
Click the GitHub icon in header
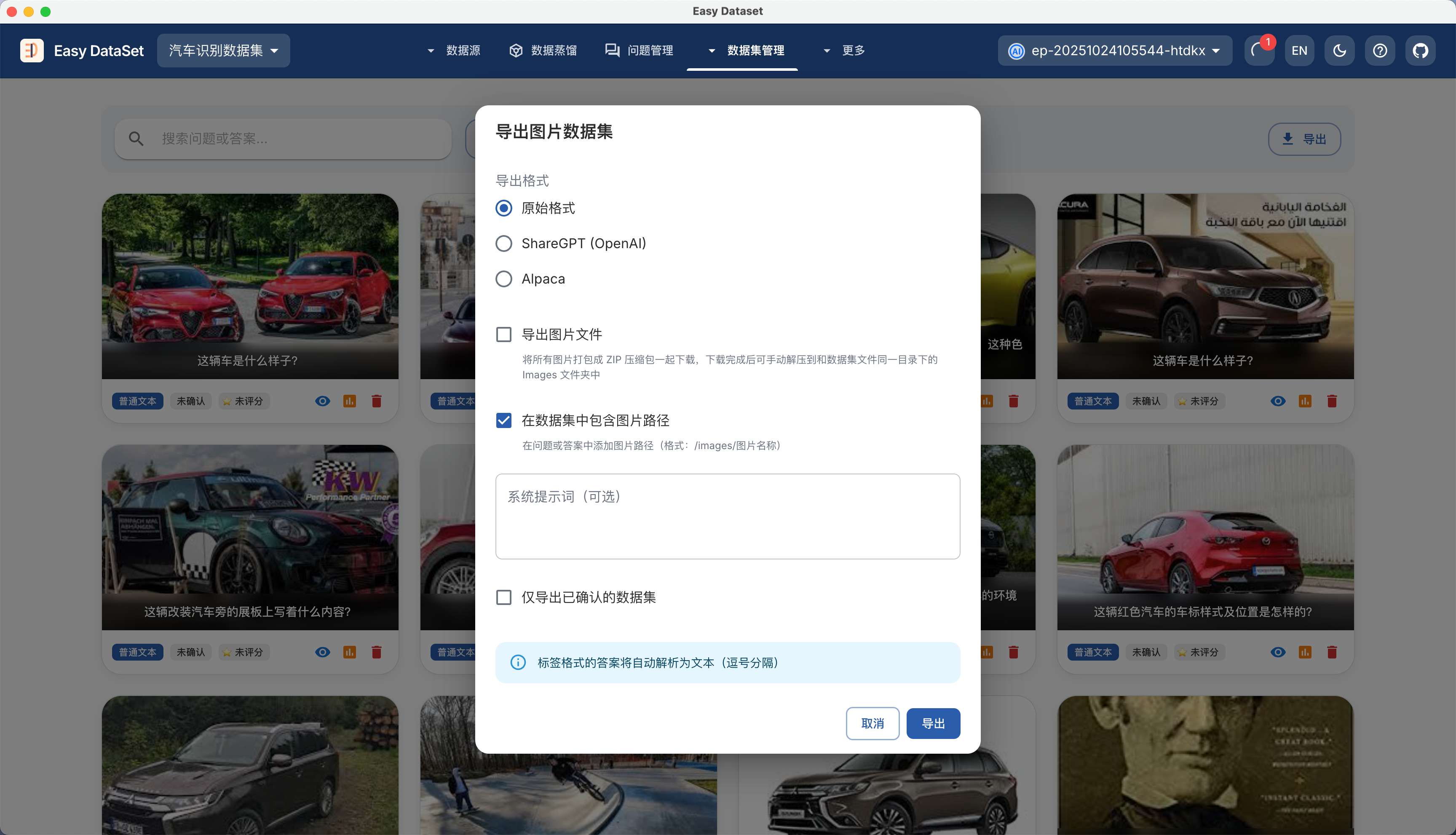tap(1420, 51)
